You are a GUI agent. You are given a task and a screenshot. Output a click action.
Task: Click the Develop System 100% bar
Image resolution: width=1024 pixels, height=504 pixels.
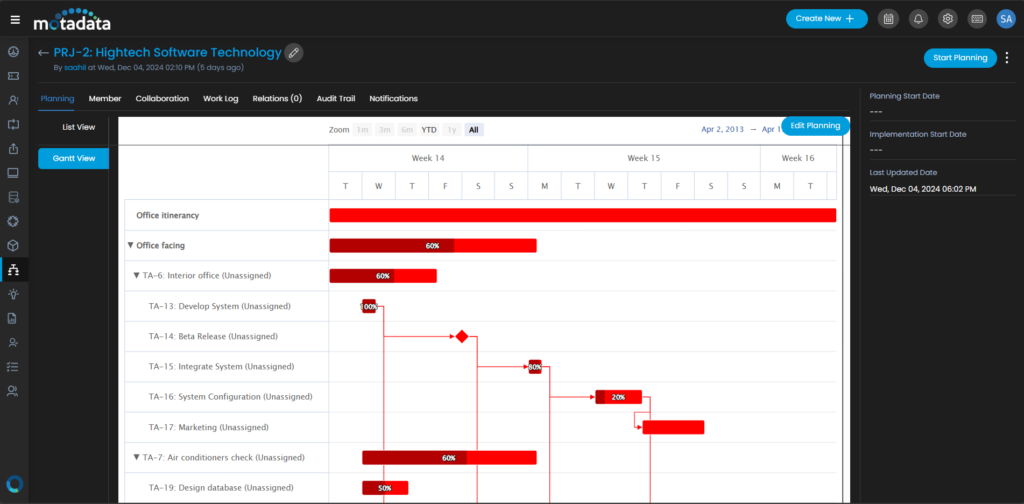tap(369, 306)
